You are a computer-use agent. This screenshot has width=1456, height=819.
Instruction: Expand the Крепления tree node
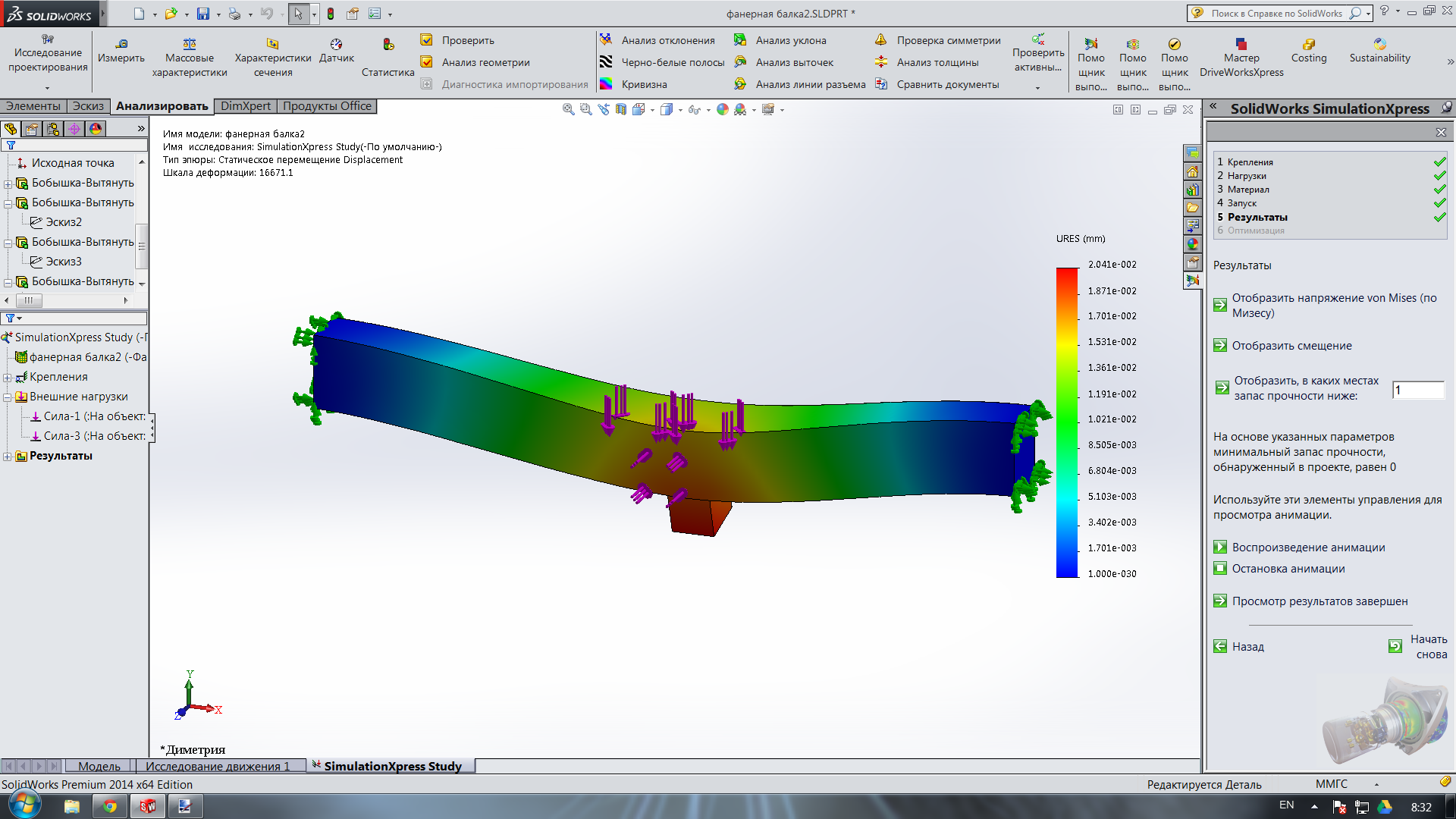click(8, 378)
